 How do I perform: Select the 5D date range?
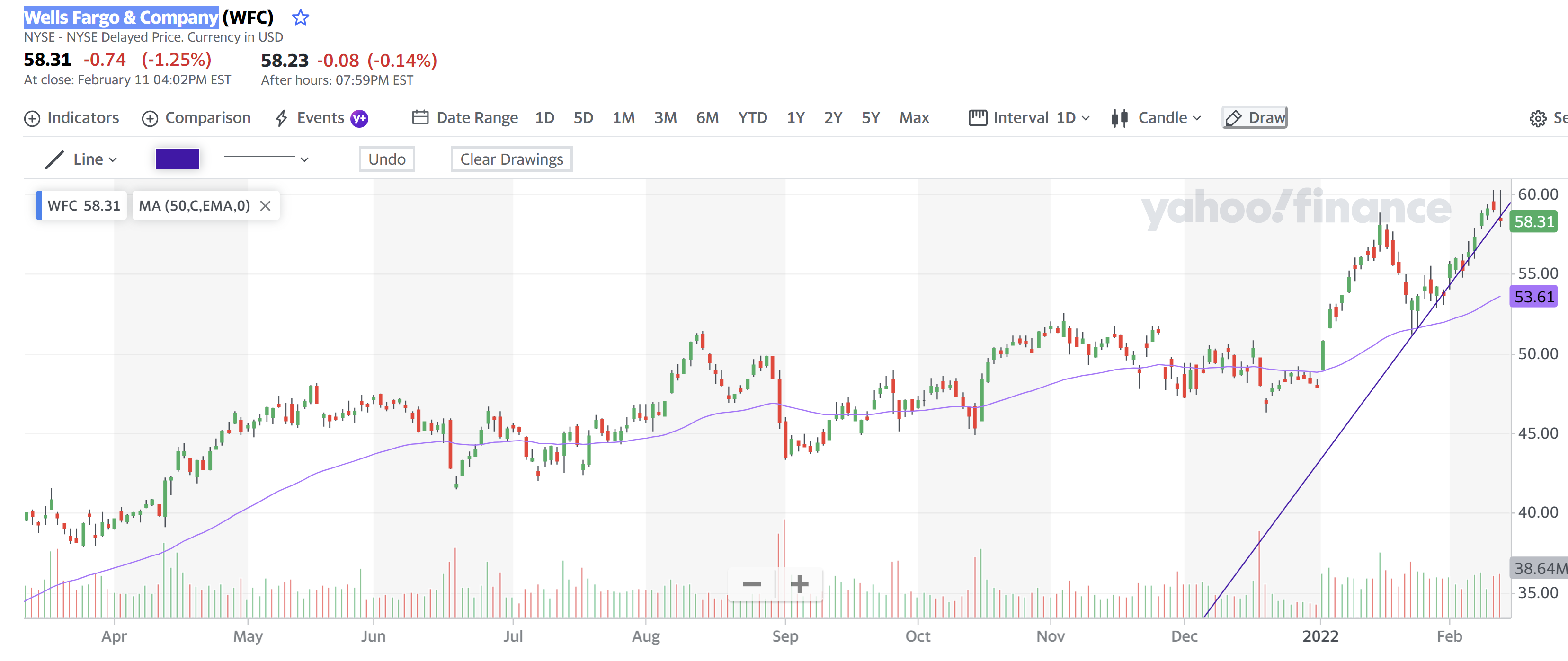point(583,118)
